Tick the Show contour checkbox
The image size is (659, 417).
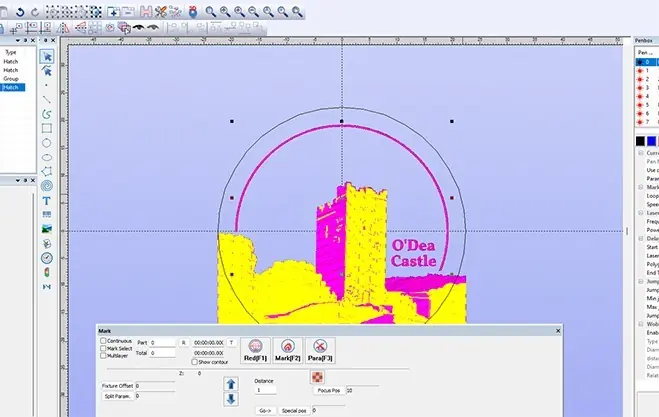pos(195,362)
